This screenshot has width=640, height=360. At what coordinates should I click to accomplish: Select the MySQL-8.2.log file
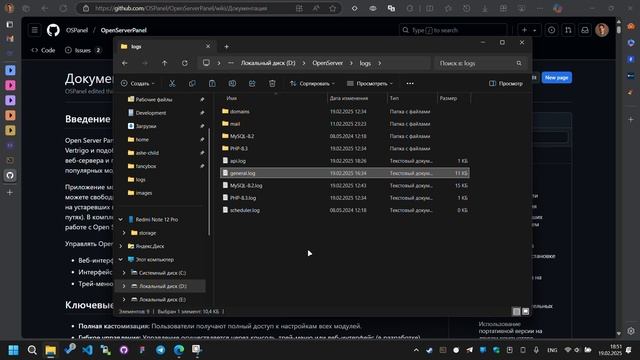tap(246, 186)
